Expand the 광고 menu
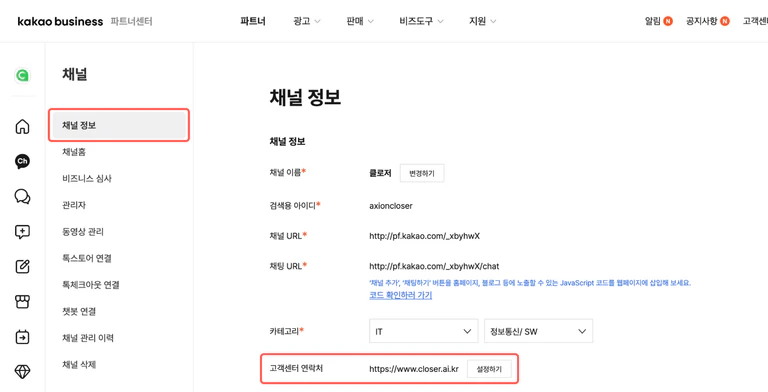The width and height of the screenshot is (768, 392). click(307, 21)
